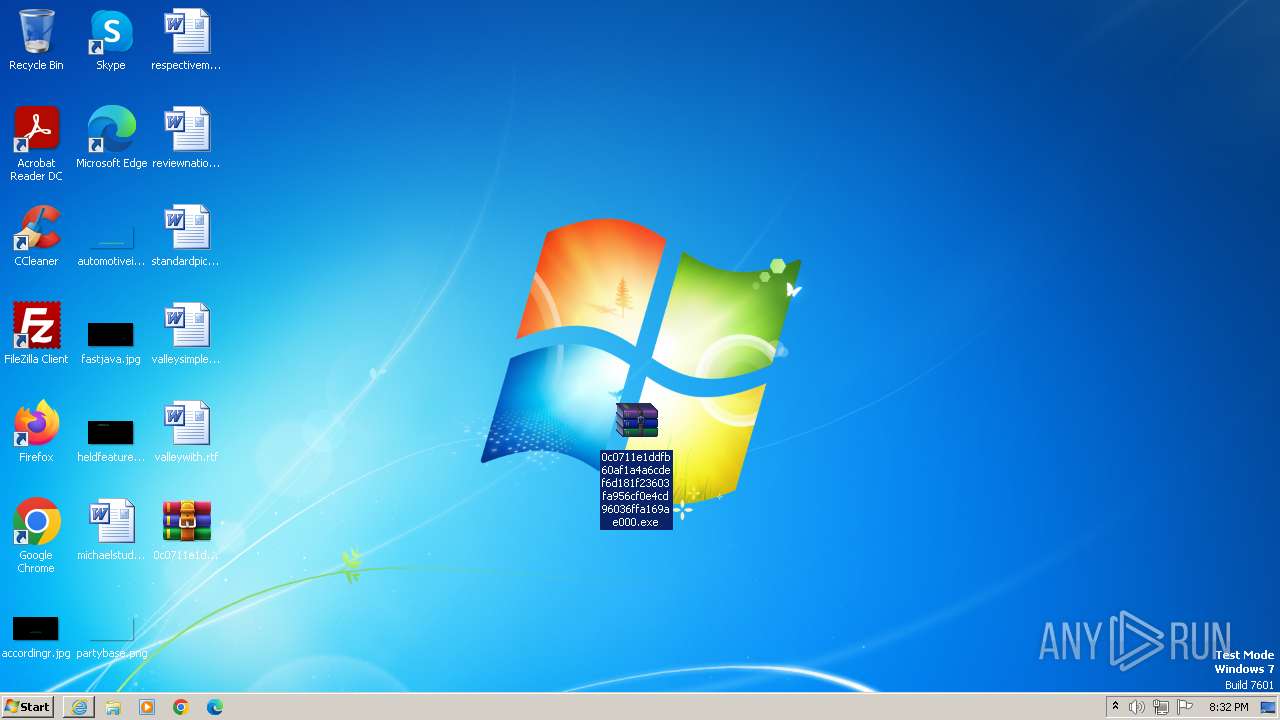Launch Microsoft Edge from taskbar

coord(215,707)
